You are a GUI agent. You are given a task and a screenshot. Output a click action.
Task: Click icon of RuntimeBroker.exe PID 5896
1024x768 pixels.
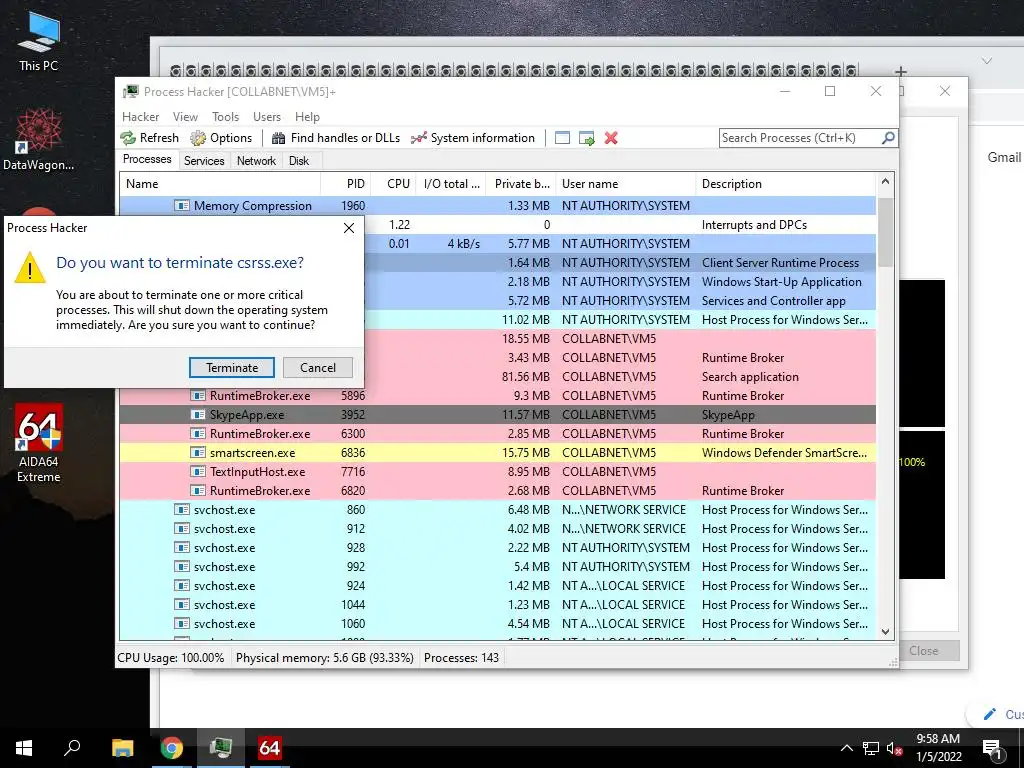(x=197, y=396)
